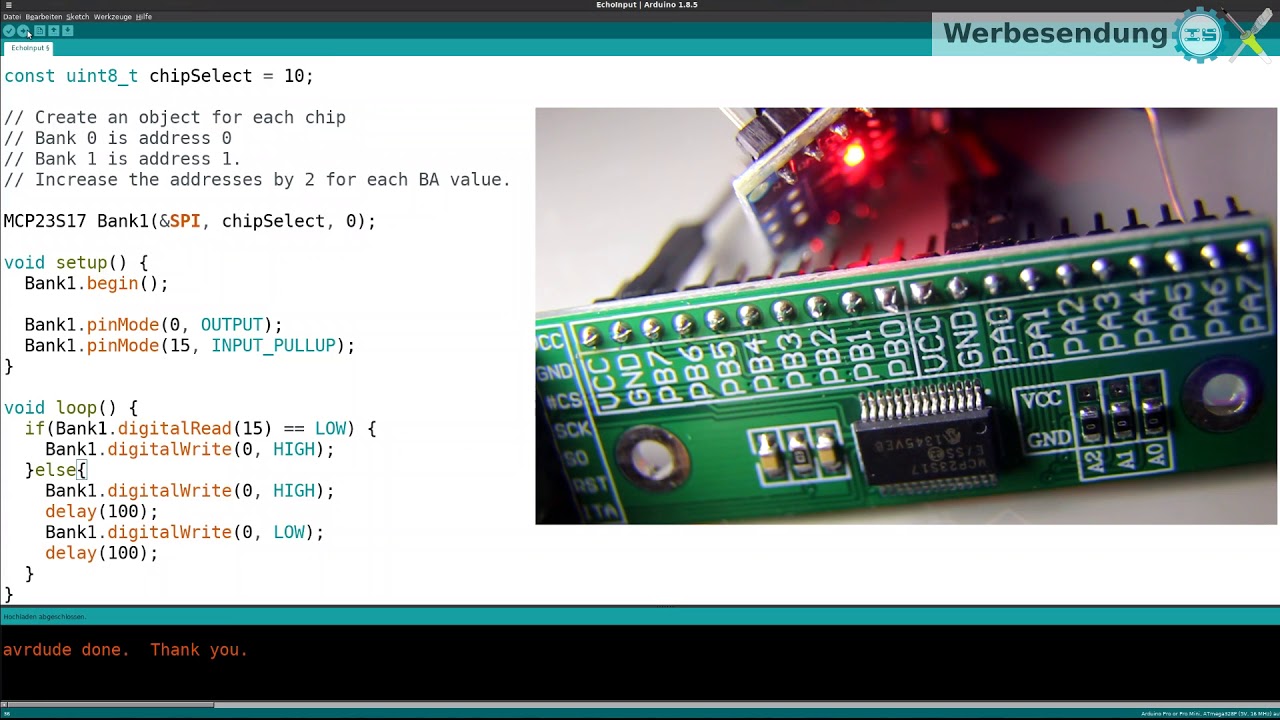This screenshot has width=1280, height=720.
Task: Save the sketch with the down-arrow icon
Action: [x=68, y=31]
